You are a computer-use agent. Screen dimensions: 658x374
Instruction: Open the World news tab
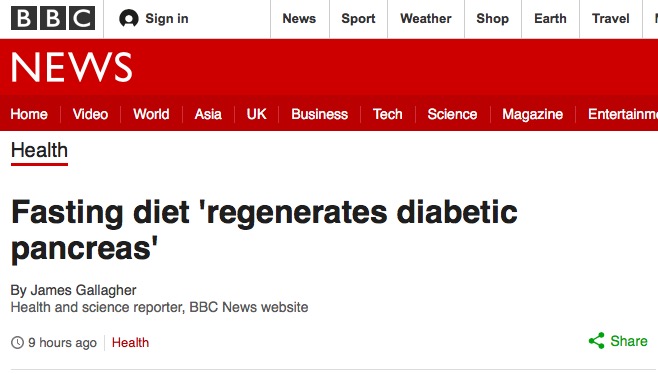coord(151,114)
